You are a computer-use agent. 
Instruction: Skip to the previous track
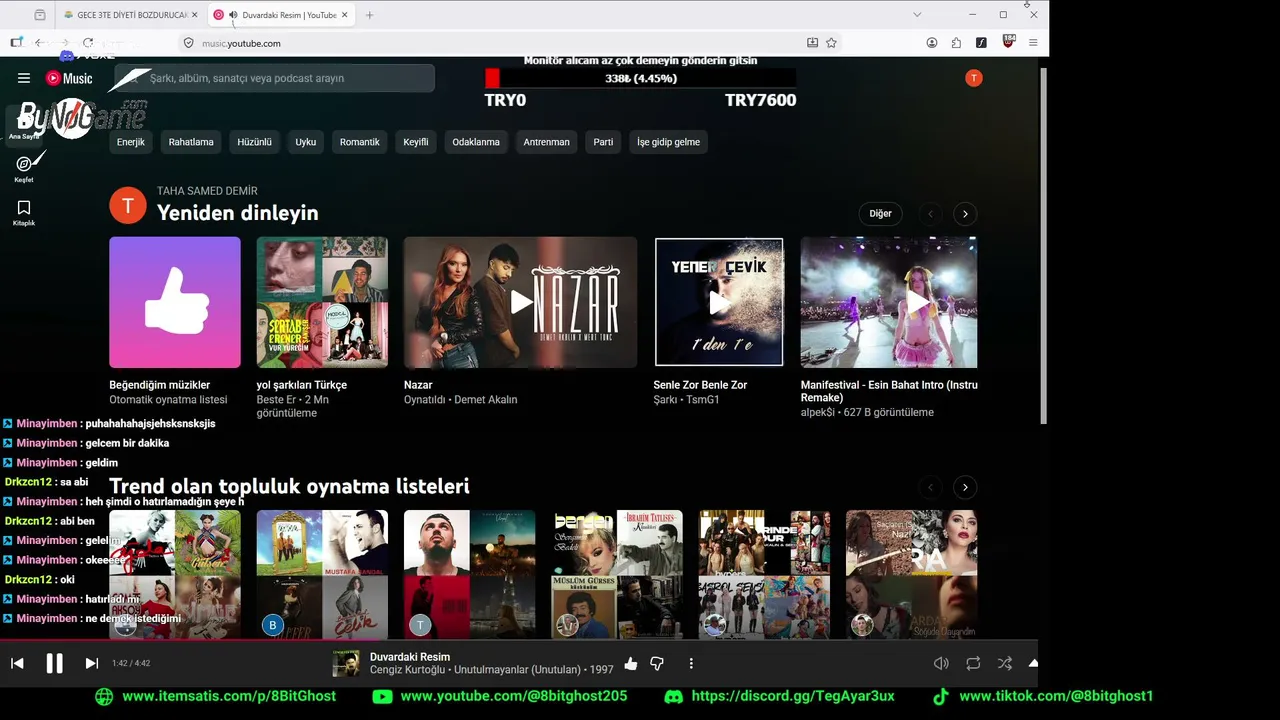[x=17, y=663]
